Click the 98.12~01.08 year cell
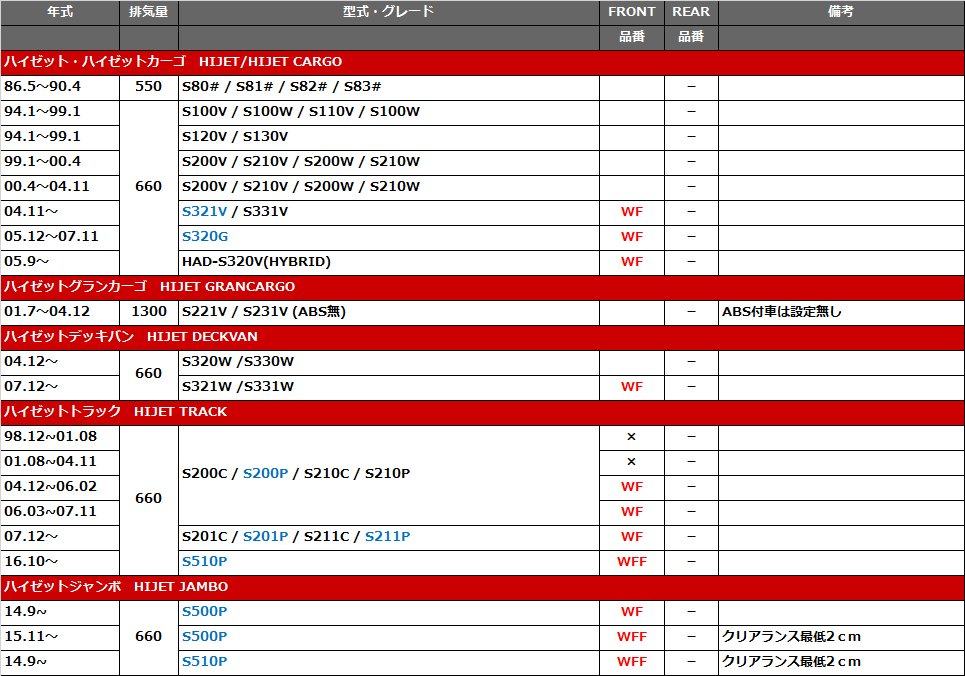This screenshot has height=676, width=965. tap(60, 437)
